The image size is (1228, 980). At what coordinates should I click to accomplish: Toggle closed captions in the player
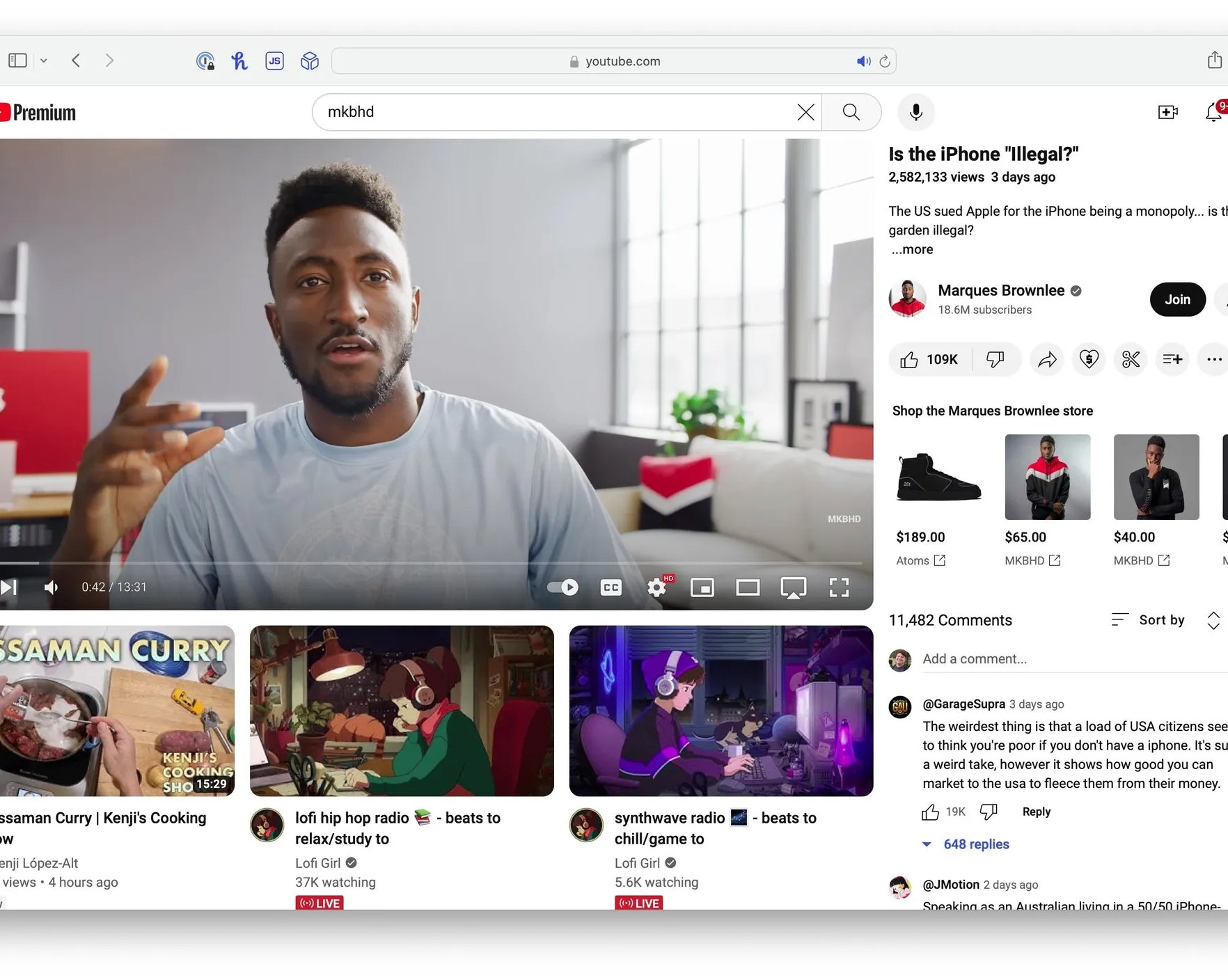pyautogui.click(x=611, y=587)
